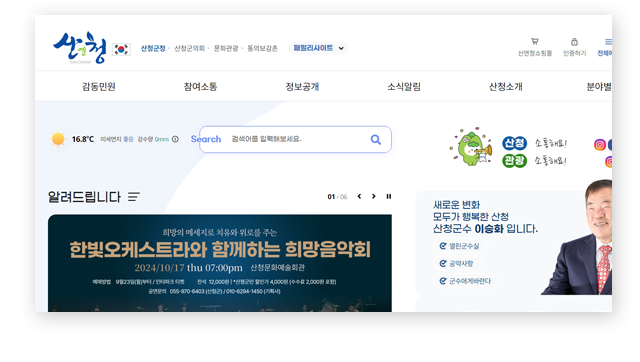
Task: Click the 01 / 06 slide counter
Action: pyautogui.click(x=337, y=197)
